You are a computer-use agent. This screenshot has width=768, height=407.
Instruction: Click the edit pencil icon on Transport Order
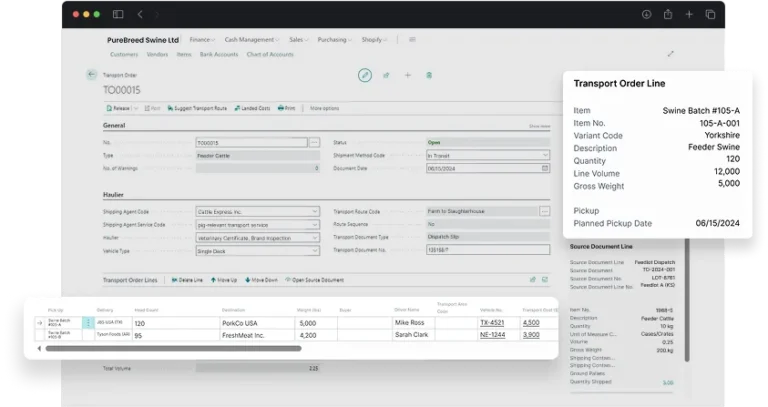tap(365, 75)
